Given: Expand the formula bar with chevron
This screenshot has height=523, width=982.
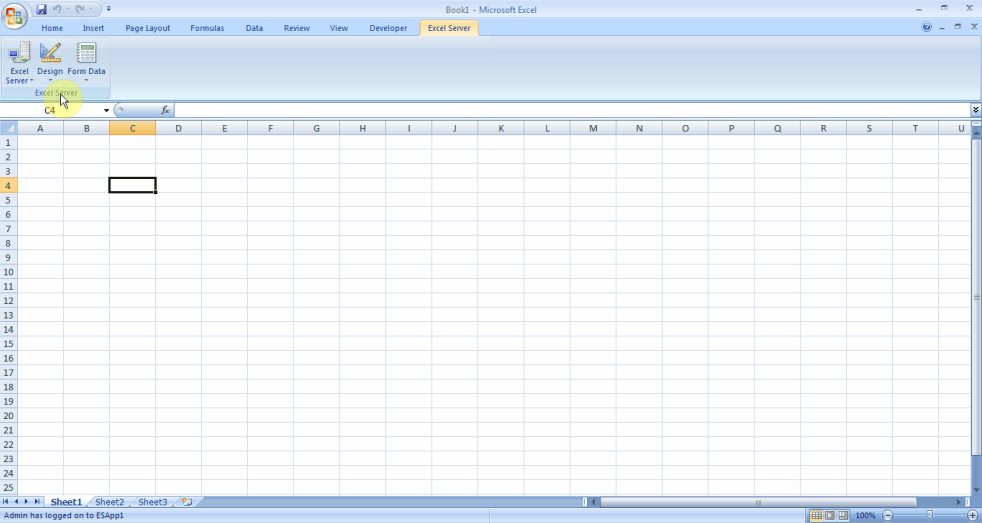Looking at the screenshot, I should pyautogui.click(x=976, y=110).
